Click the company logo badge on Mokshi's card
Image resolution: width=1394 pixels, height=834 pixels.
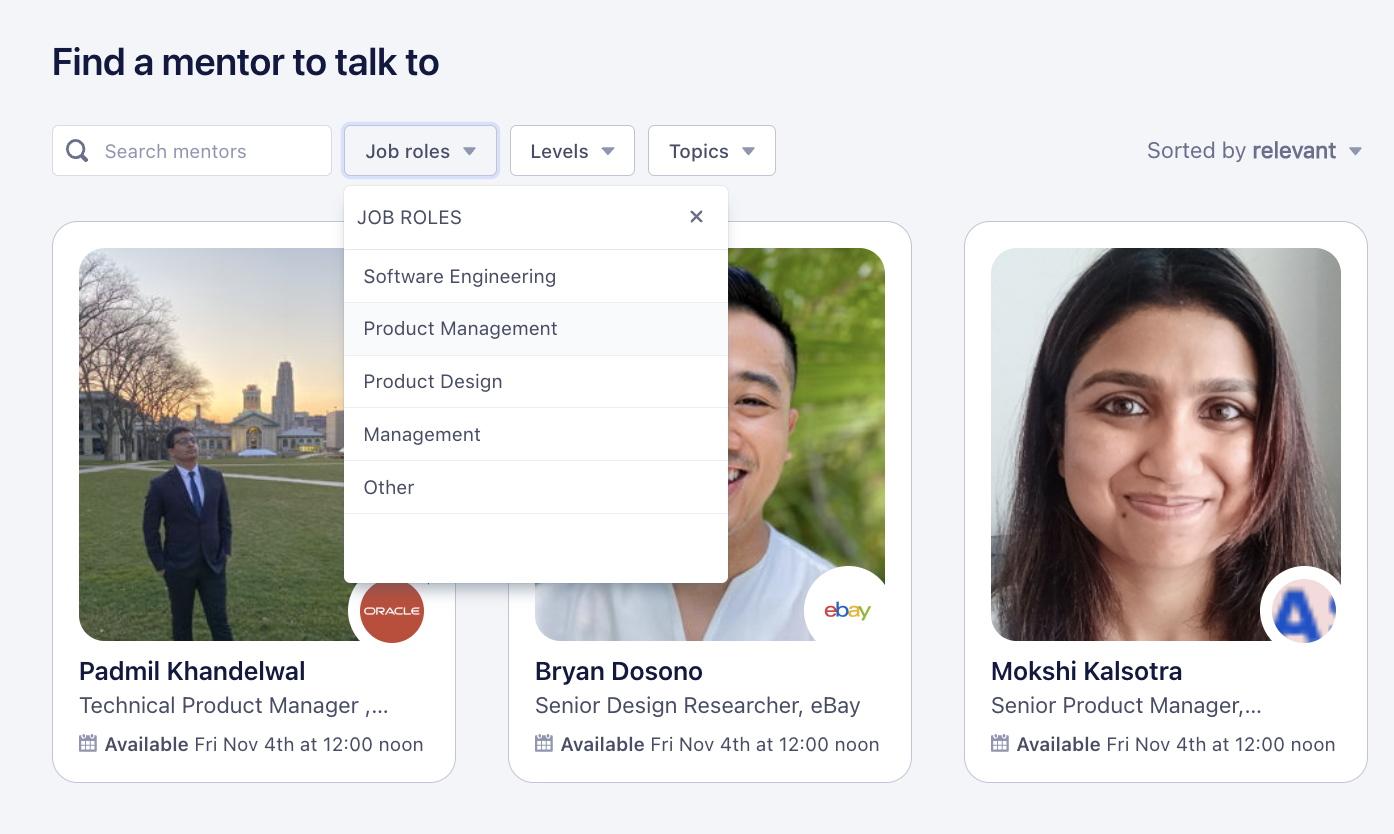tap(1302, 609)
